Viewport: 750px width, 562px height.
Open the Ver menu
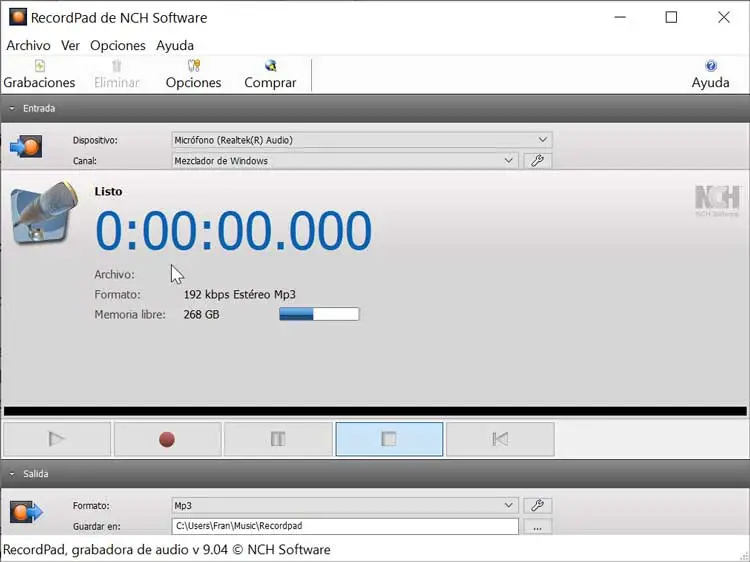tap(70, 45)
